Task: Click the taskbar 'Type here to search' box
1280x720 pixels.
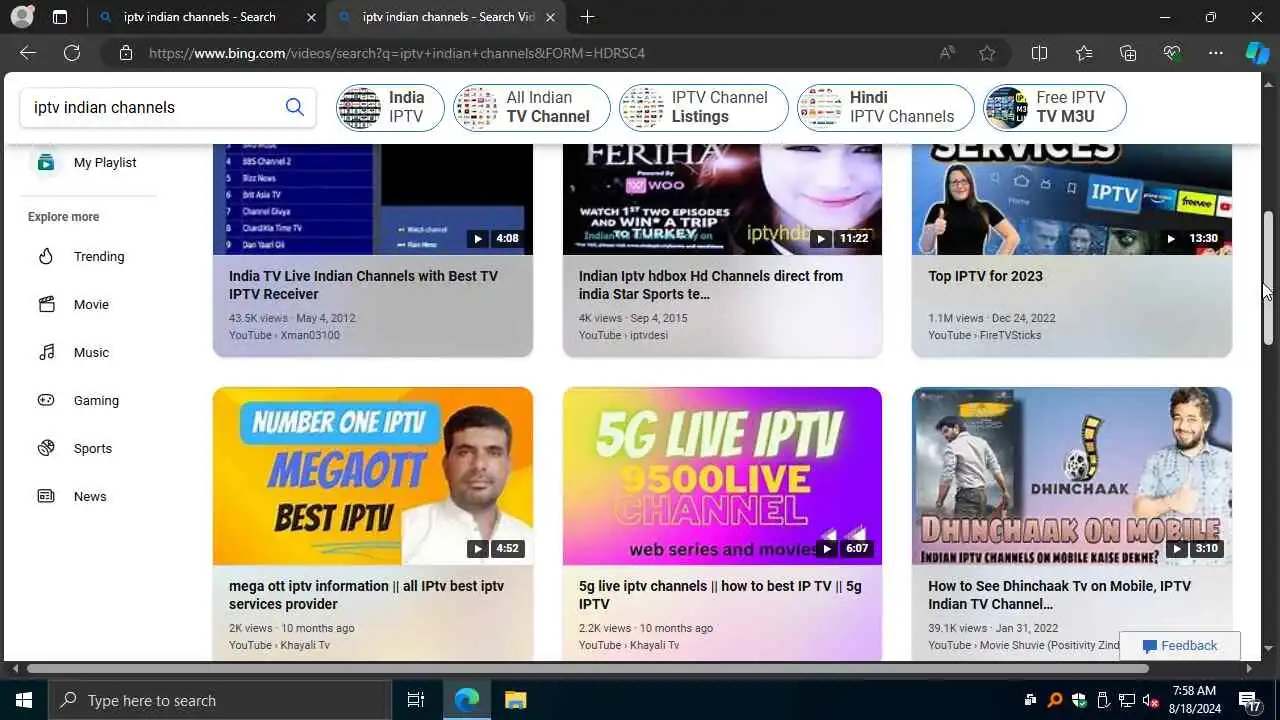Action: (x=219, y=700)
